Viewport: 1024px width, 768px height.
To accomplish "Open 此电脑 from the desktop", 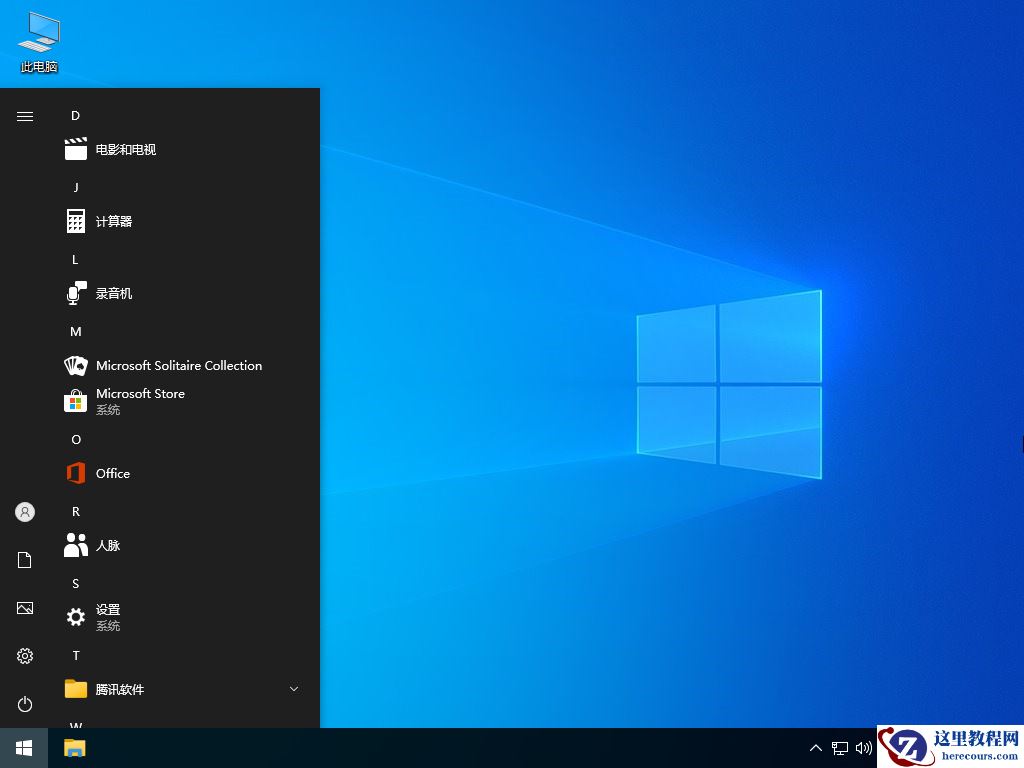I will tap(38, 40).
